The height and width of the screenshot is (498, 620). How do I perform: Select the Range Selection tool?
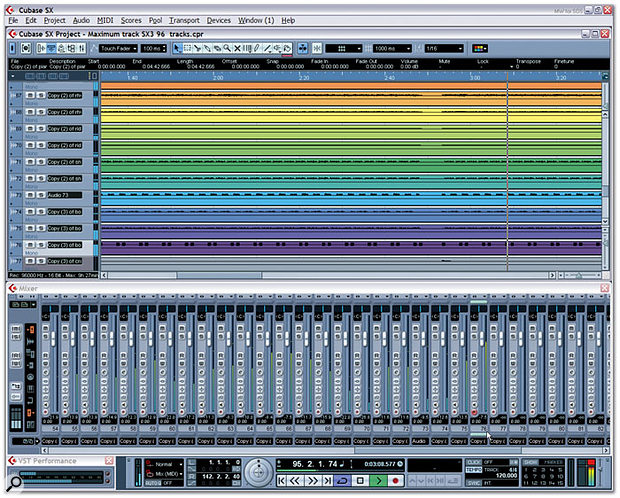tap(187, 48)
